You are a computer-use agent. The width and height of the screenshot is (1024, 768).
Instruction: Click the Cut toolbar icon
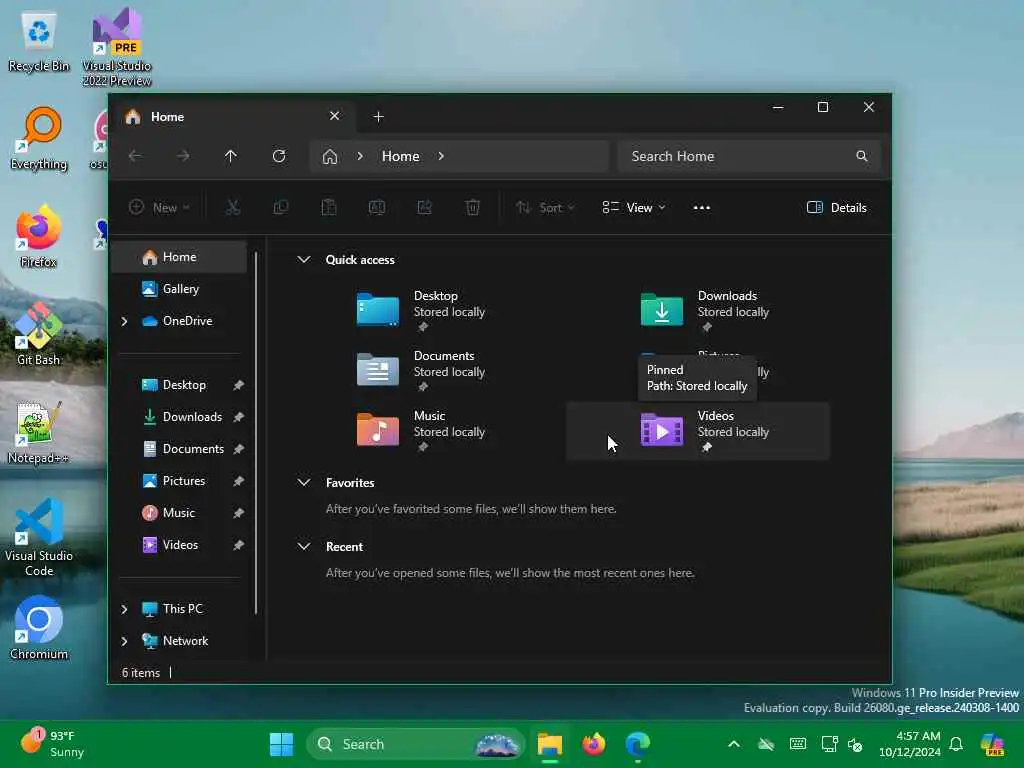coord(232,208)
